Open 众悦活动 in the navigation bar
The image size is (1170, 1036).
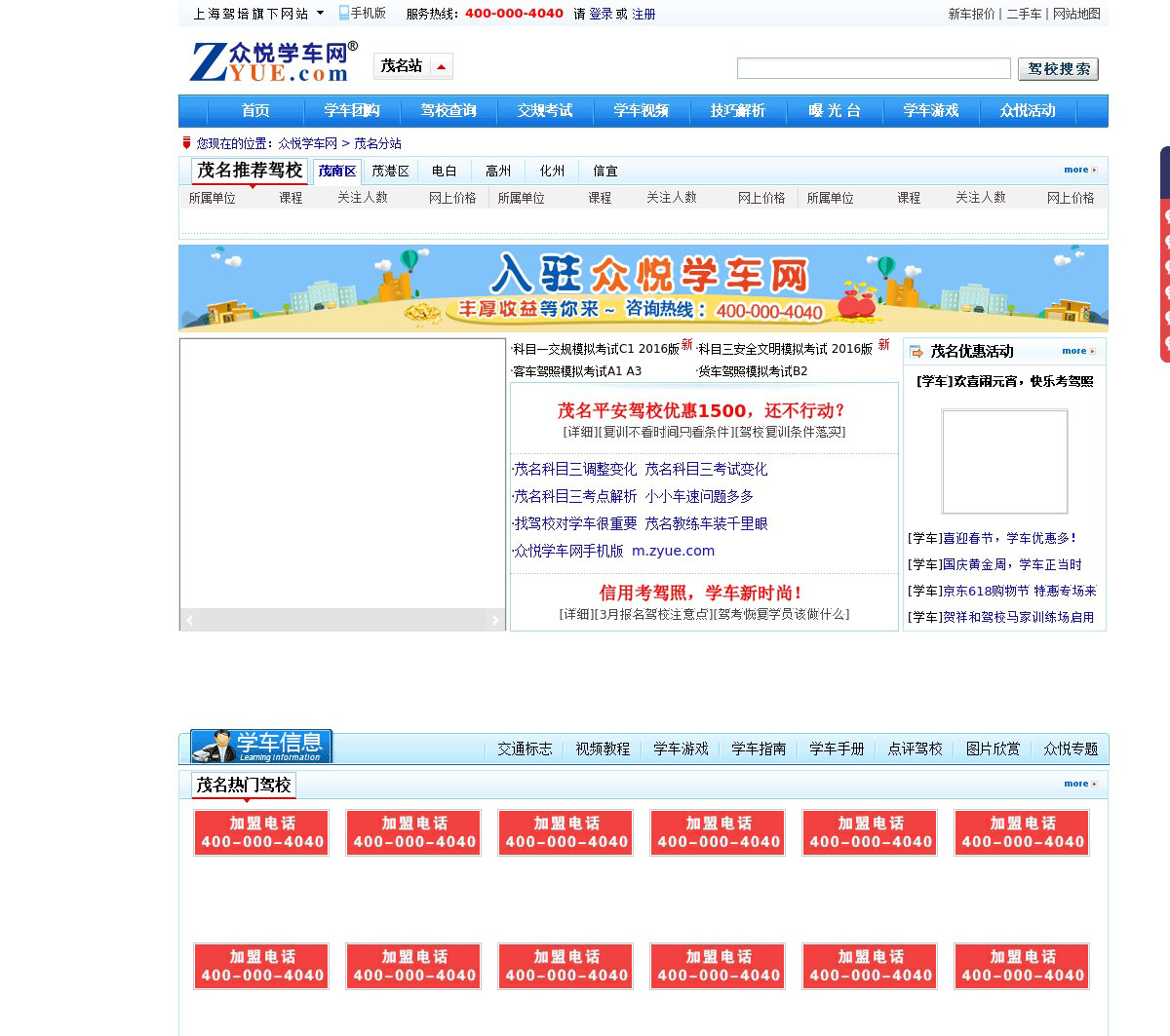pyautogui.click(x=1028, y=111)
